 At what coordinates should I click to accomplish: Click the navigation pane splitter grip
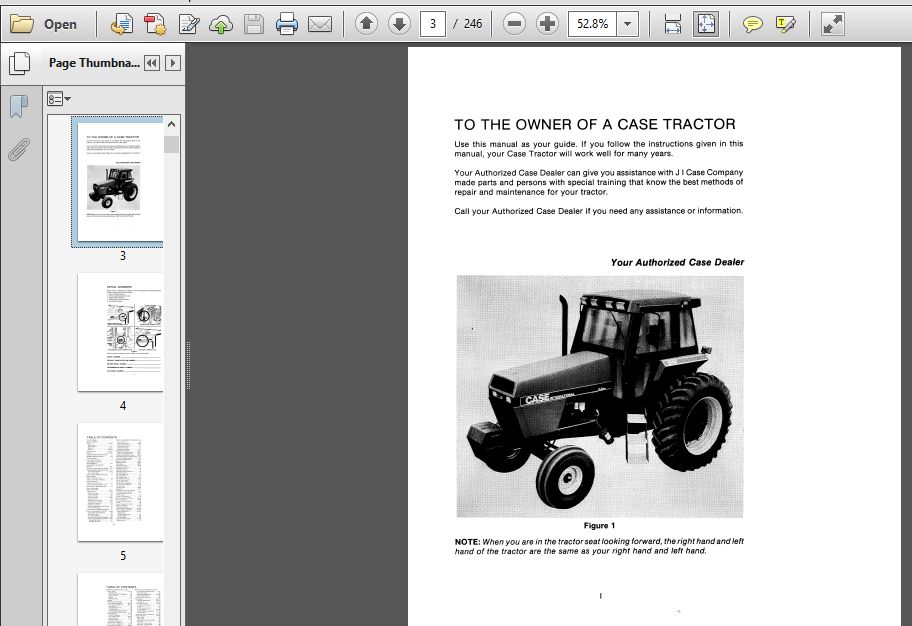click(188, 365)
